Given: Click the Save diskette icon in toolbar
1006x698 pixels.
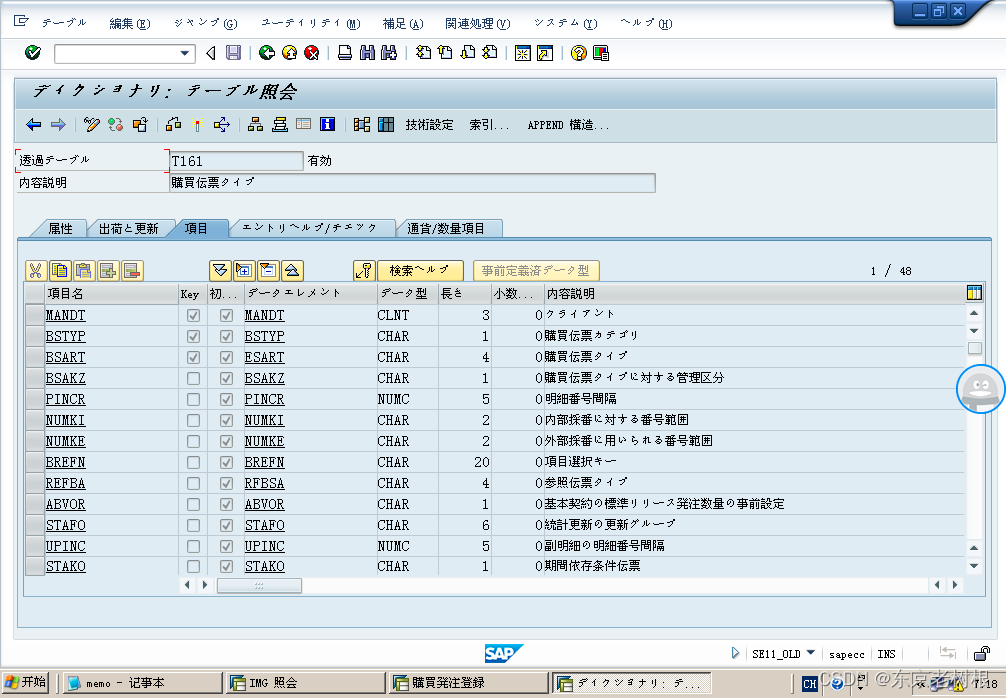Looking at the screenshot, I should pyautogui.click(x=234, y=53).
